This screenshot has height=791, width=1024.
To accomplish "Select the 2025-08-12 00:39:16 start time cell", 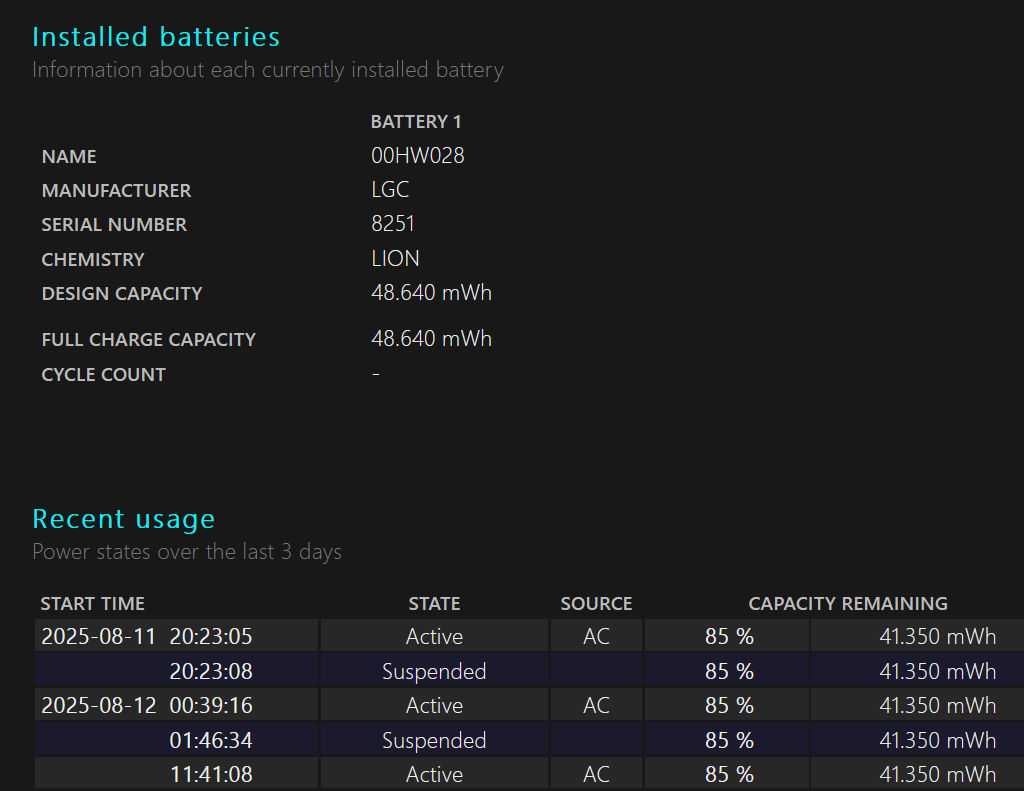I will click(147, 706).
